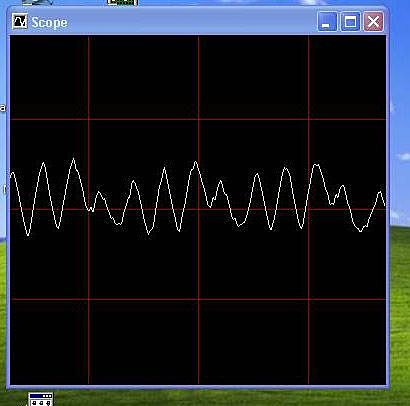The image size is (410, 406).
Task: Click the Scope waveform icon in title bar
Action: click(x=20, y=22)
